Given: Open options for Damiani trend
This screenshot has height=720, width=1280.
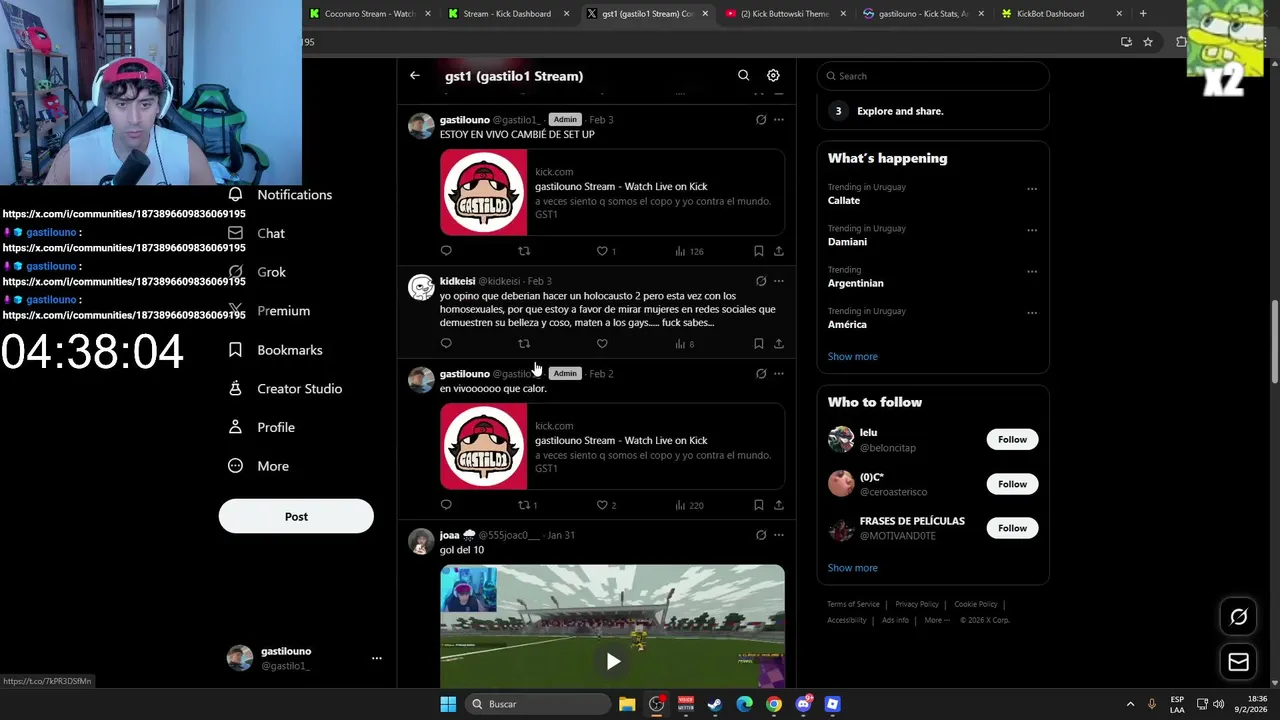Looking at the screenshot, I should pyautogui.click(x=1032, y=230).
